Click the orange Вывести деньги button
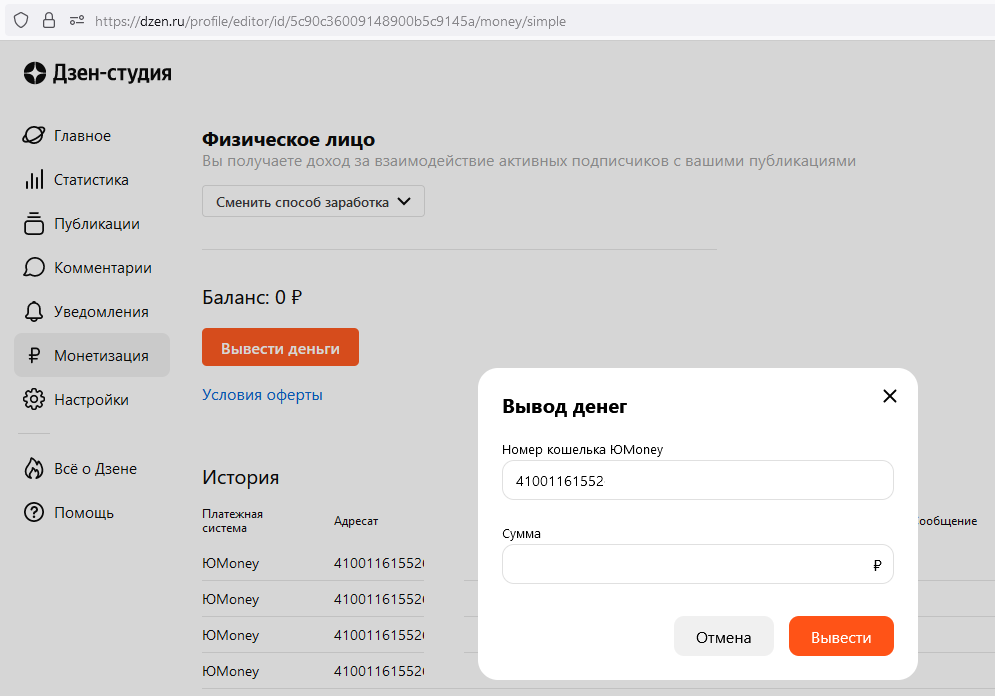This screenshot has height=696, width=995. 280,347
